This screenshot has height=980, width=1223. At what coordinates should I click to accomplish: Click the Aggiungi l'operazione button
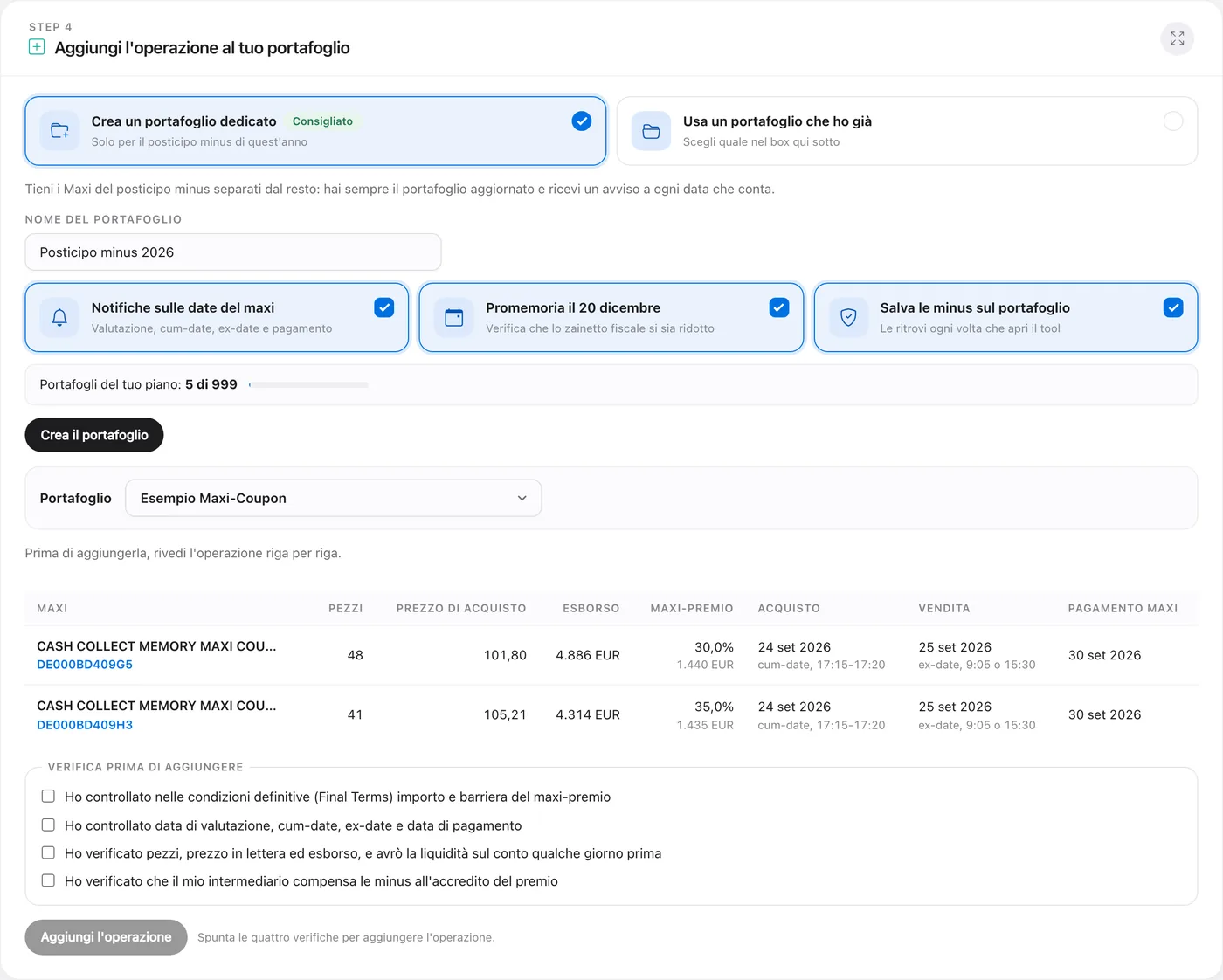coord(106,937)
